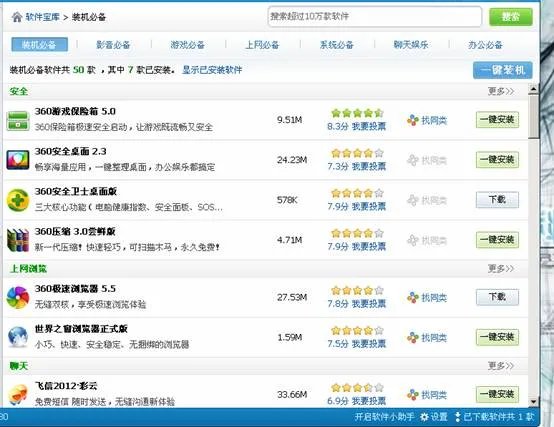Click 找同类 icon for 世界之窗浏览器
The width and height of the screenshot is (554, 427).
click(x=413, y=338)
